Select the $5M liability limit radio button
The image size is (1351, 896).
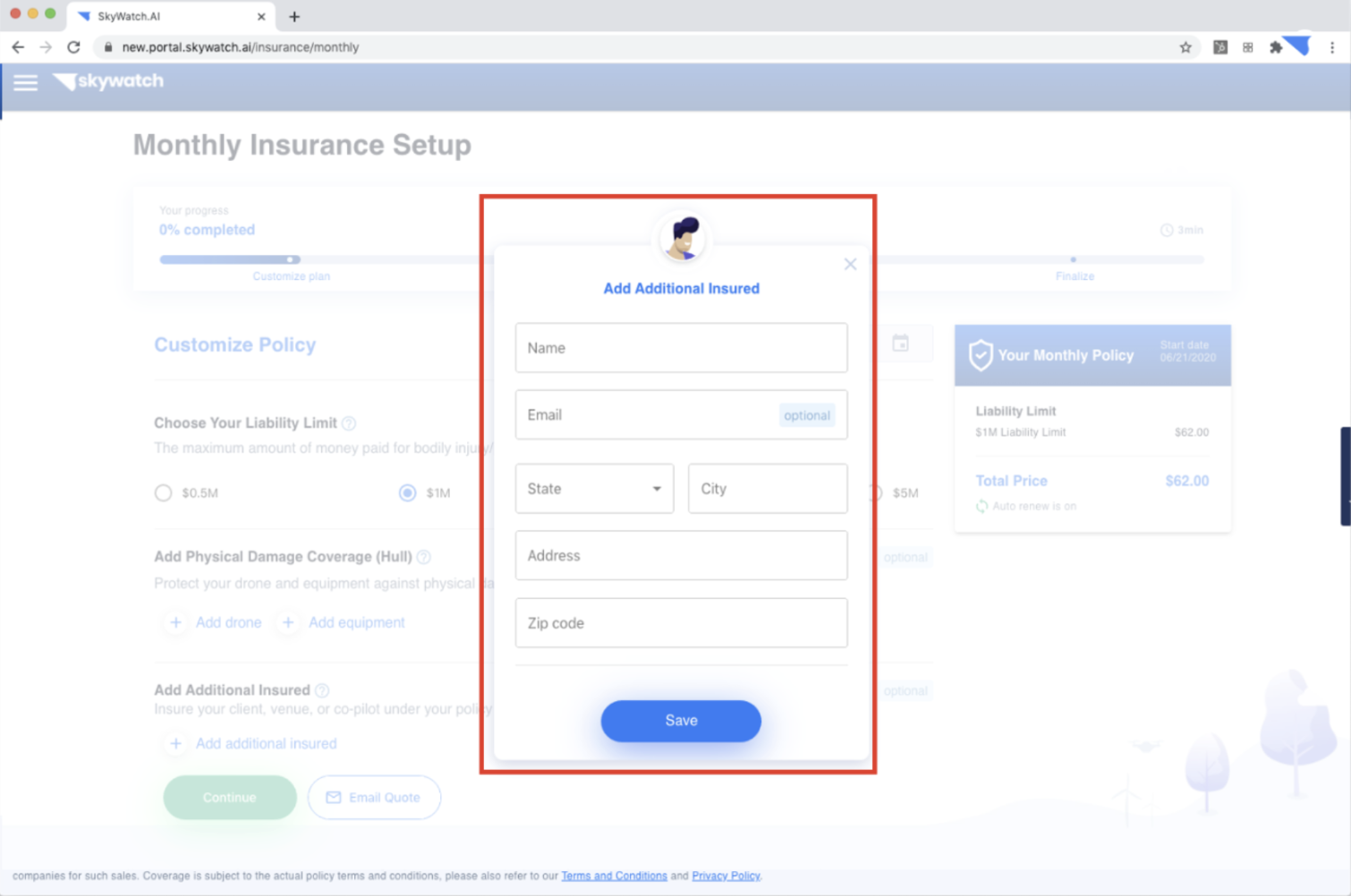[x=873, y=493]
